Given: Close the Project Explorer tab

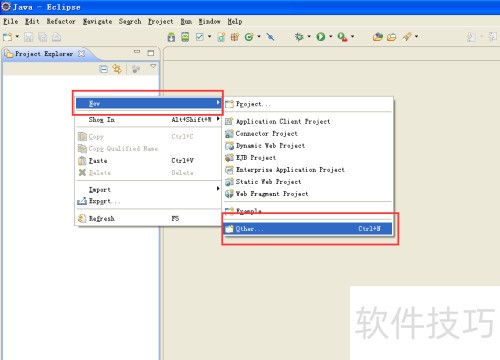Looking at the screenshot, I should coord(81,53).
